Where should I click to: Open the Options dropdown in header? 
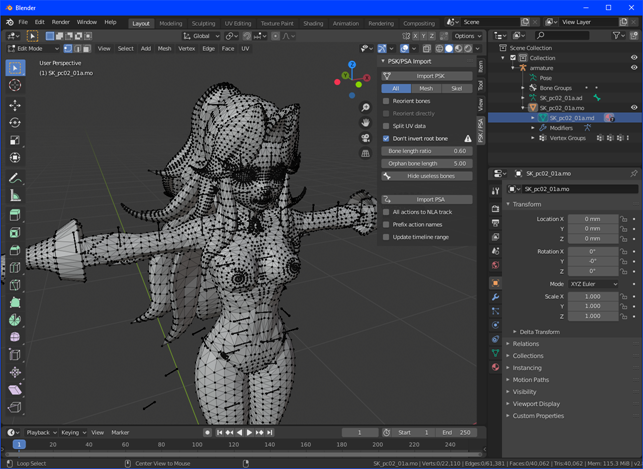click(467, 36)
